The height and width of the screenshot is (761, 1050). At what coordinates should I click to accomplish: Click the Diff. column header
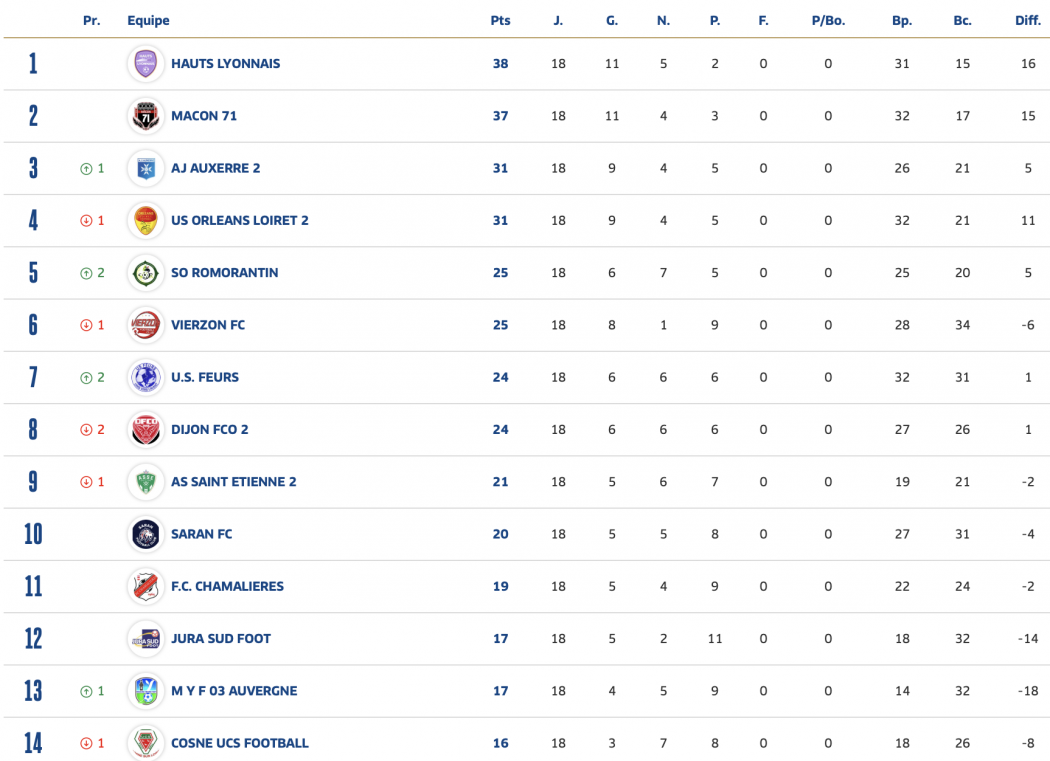tap(1028, 21)
